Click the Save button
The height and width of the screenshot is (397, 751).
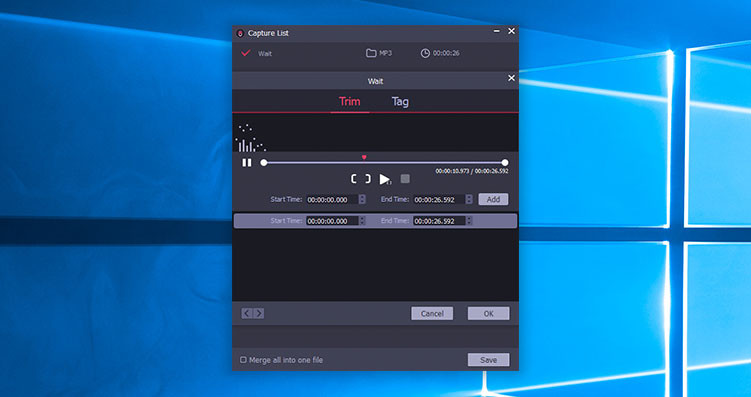tap(489, 360)
